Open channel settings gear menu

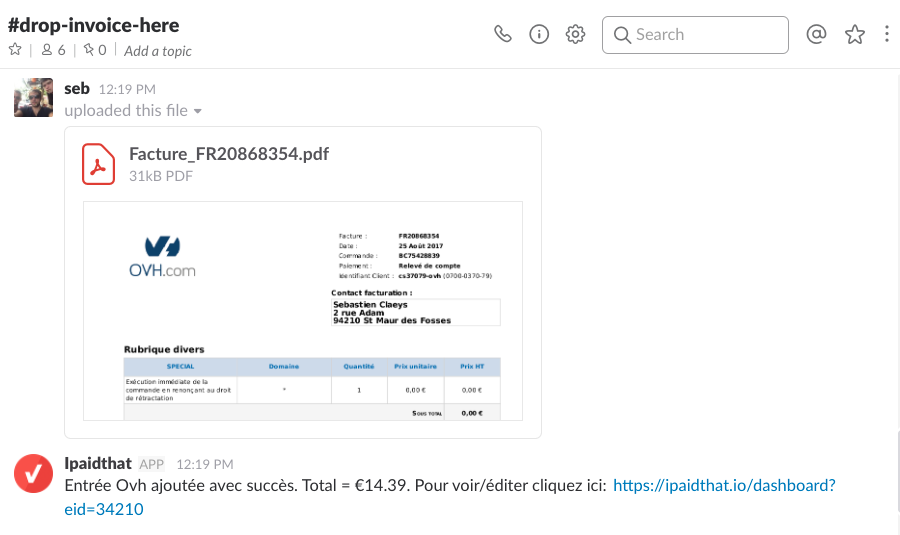point(575,34)
